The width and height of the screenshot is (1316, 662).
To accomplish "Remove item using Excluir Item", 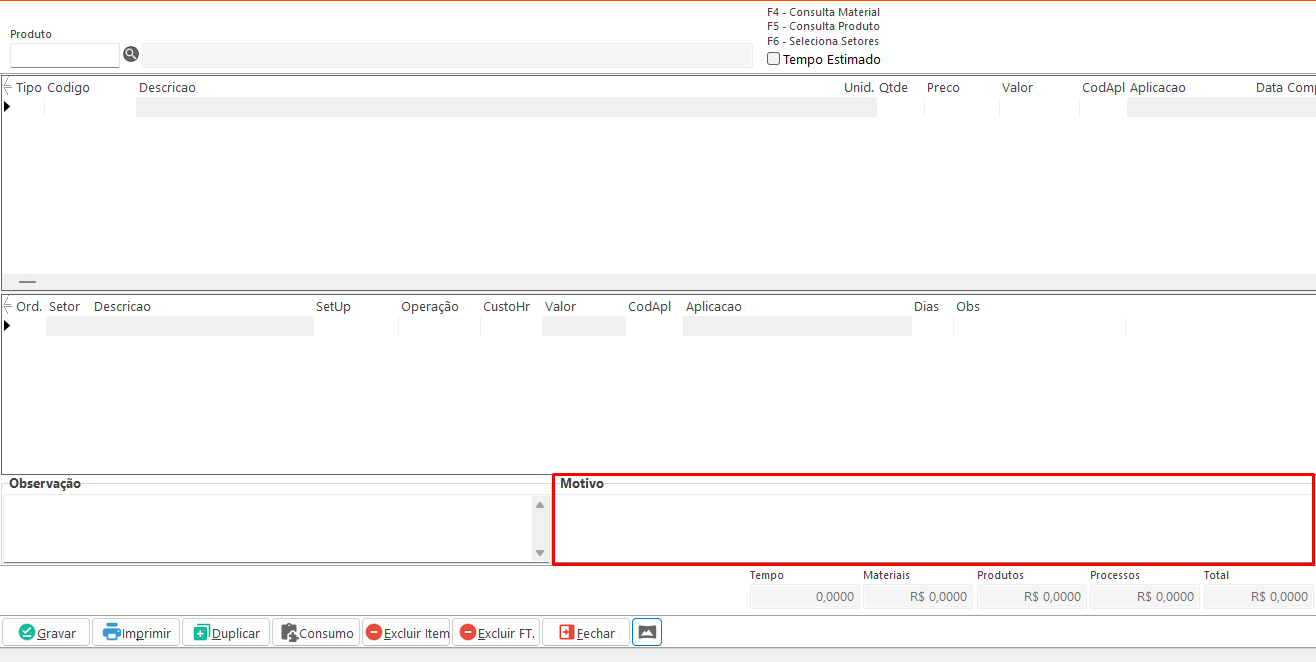I will [406, 633].
